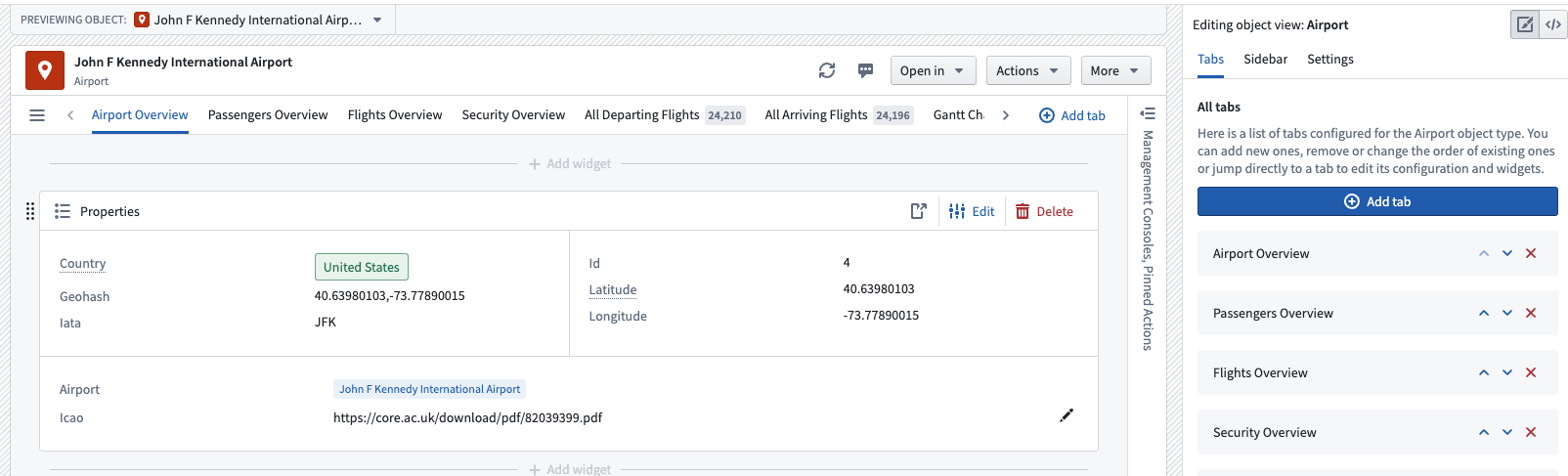The height and width of the screenshot is (476, 1568).
Task: Switch to Passengers Overview tab
Action: pos(268,114)
